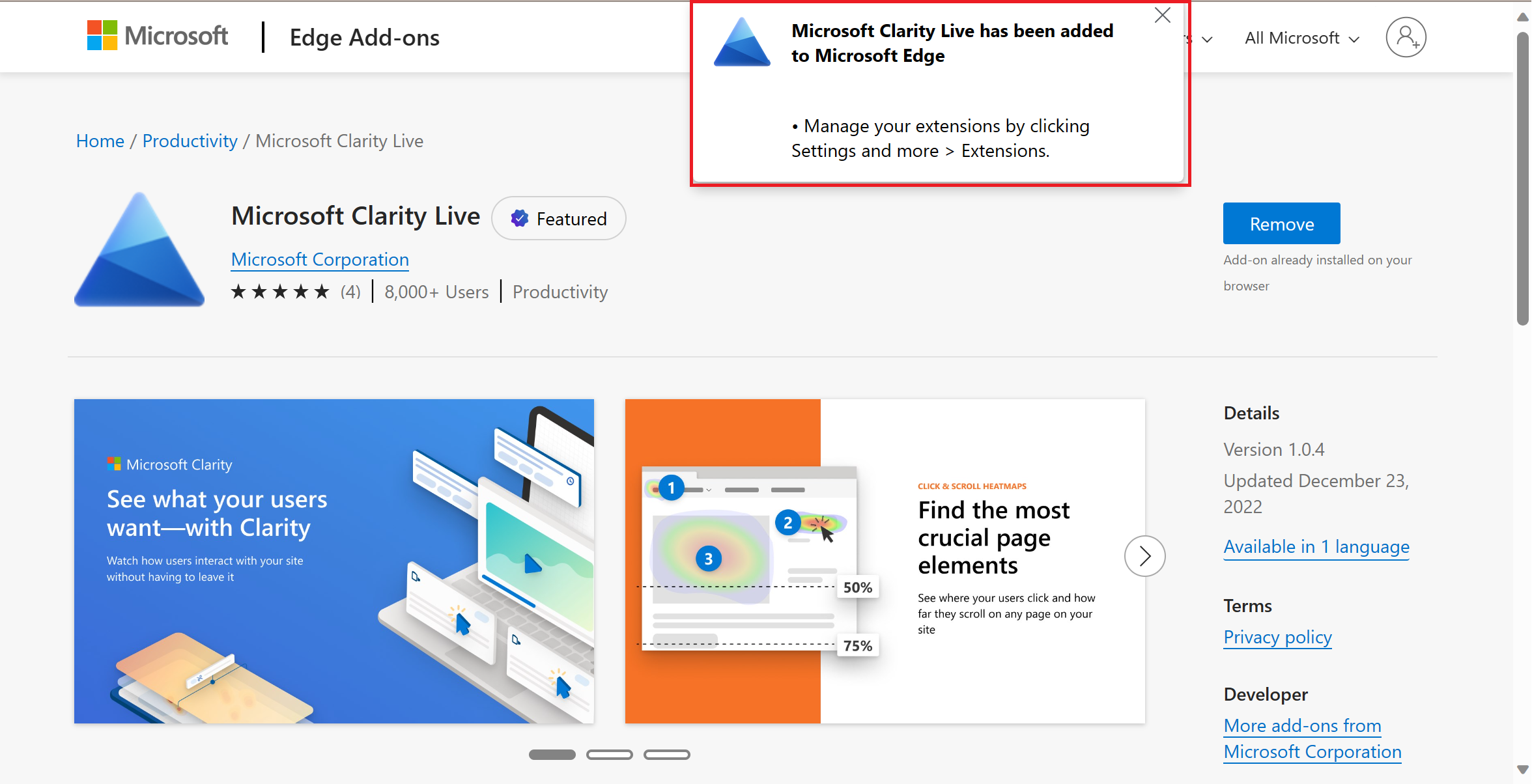Viewport: 1532px width, 784px height.
Task: Open the Privacy policy link
Action: (x=1277, y=636)
